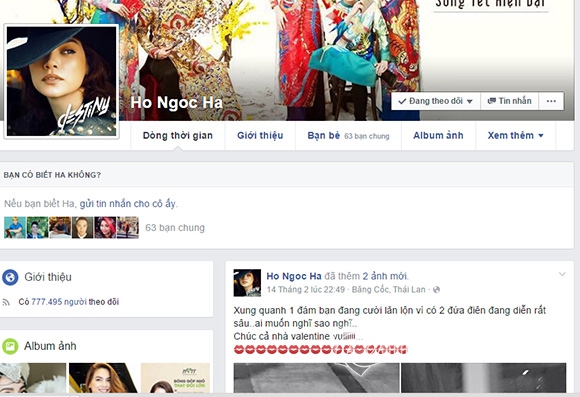The image size is (580, 397).
Task: Open the post author avatar thumbnail
Action: click(x=247, y=283)
